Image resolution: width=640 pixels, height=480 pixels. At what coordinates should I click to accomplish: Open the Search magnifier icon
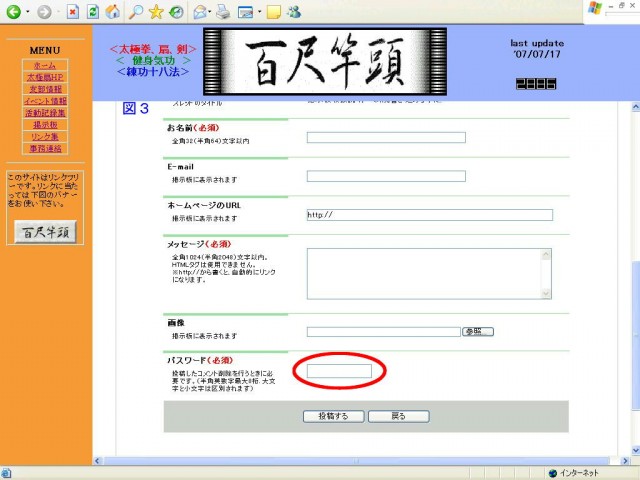135,13
